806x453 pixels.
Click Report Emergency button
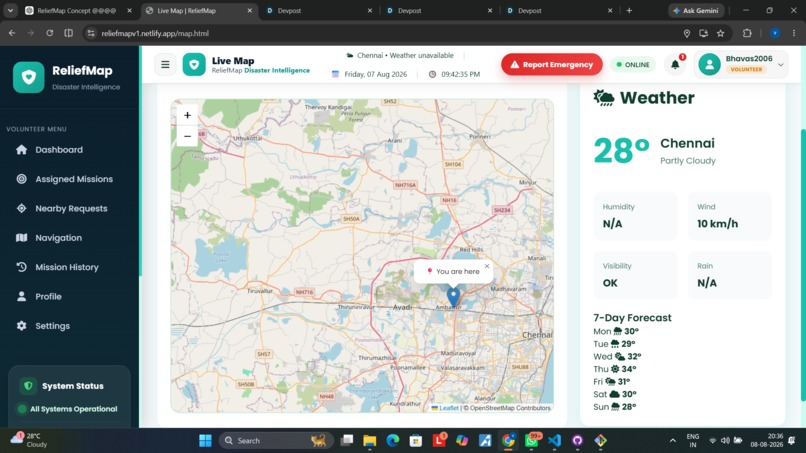point(552,64)
